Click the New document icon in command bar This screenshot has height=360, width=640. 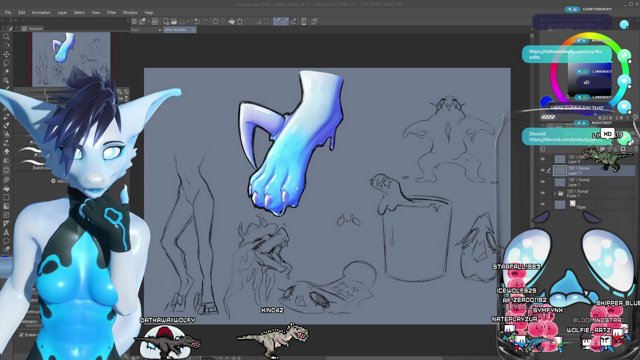[x=166, y=22]
